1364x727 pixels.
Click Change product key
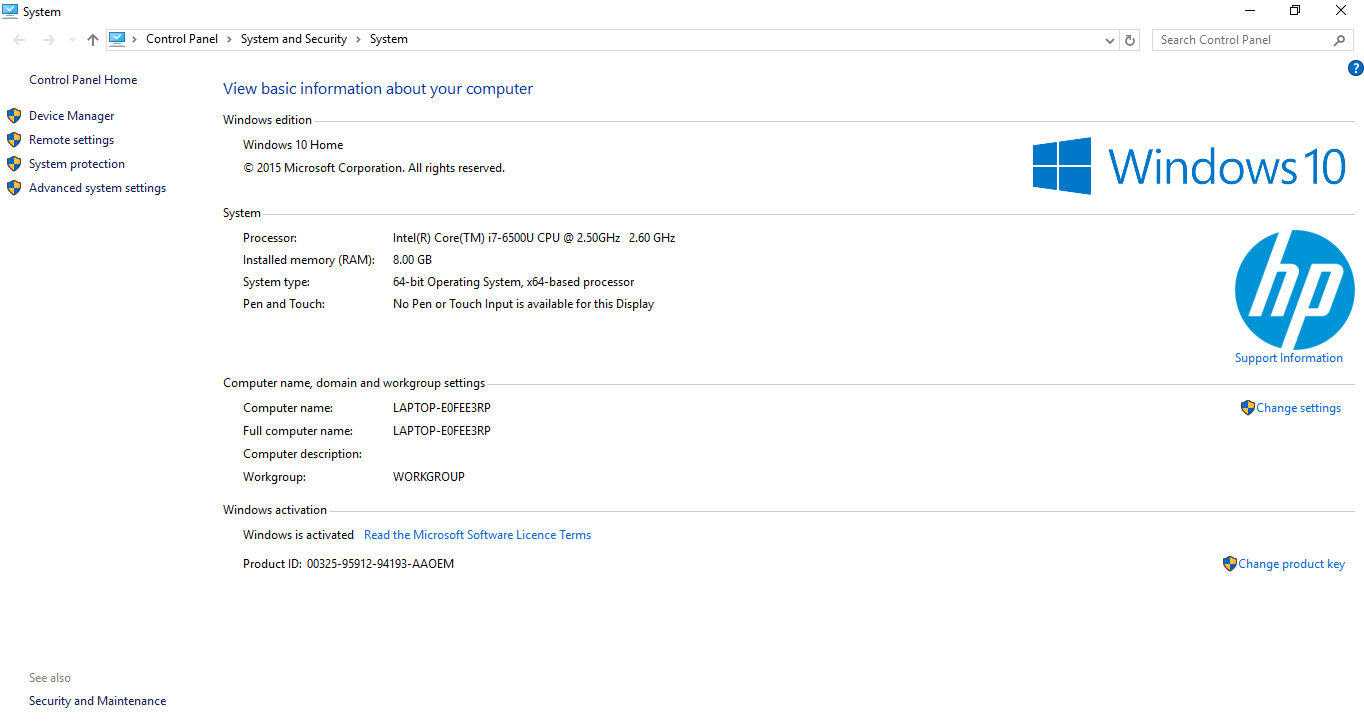click(1291, 564)
